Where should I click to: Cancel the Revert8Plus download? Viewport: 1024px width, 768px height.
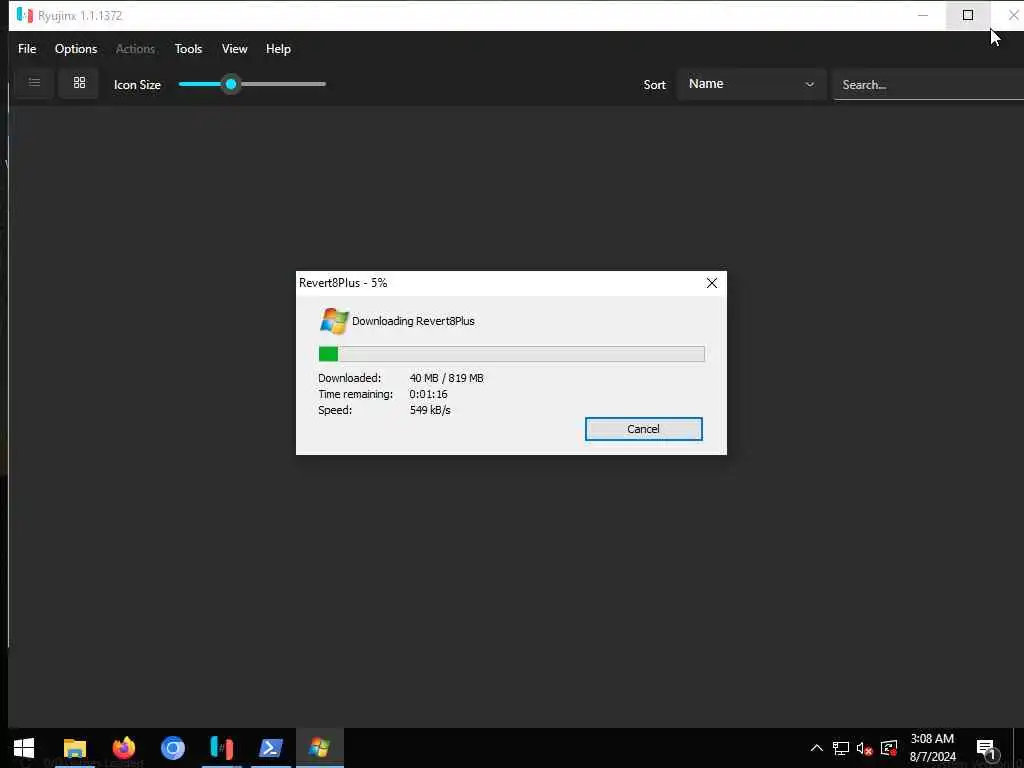pyautogui.click(x=643, y=429)
